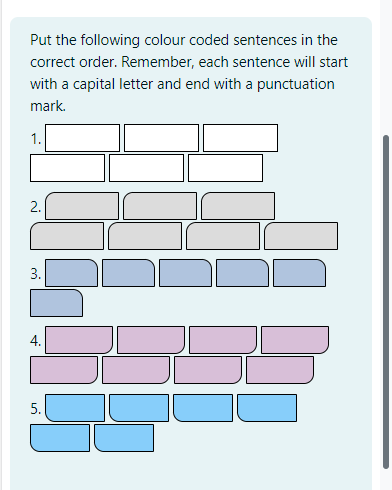Select the third white box in sentence 1's top row
392x490 pixels.
tap(240, 138)
